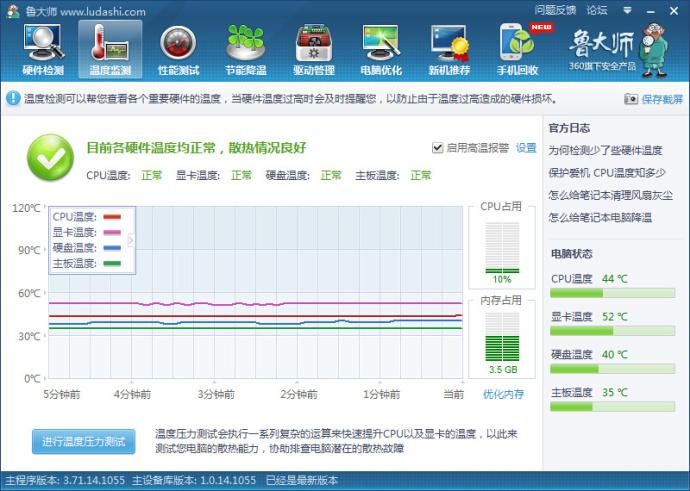690x491 pixels.
Task: Click the 官方日志 section heading
Action: tap(569, 128)
